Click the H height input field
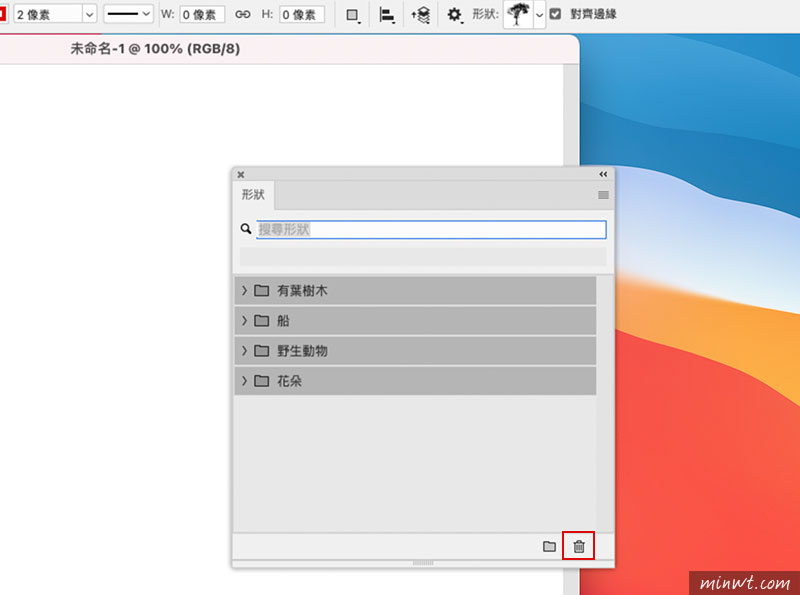 point(302,14)
